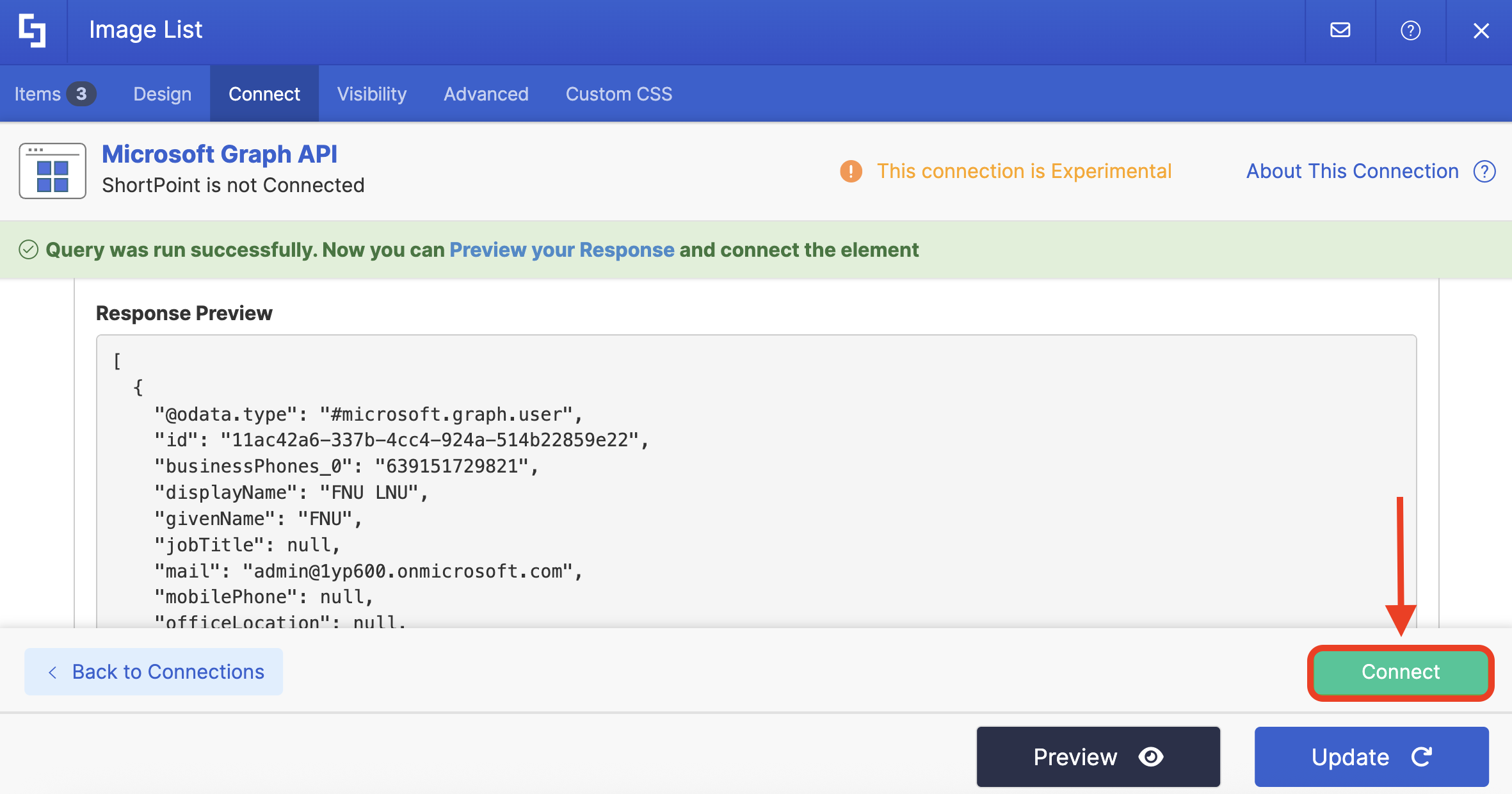The image size is (1512, 794).
Task: Follow the Preview your Response link
Action: point(561,250)
